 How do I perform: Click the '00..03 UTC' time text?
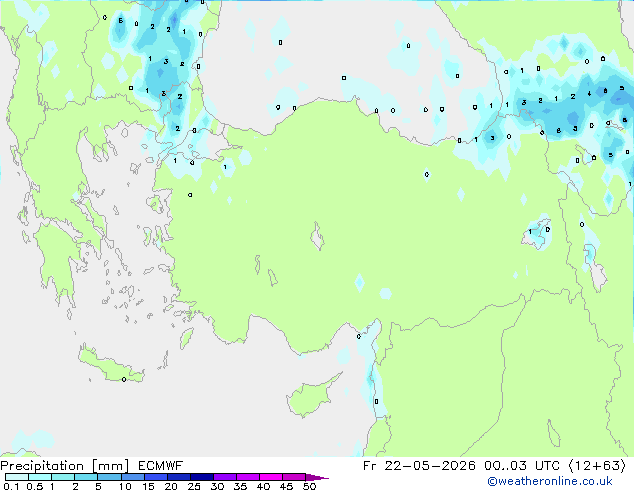pos(522,466)
